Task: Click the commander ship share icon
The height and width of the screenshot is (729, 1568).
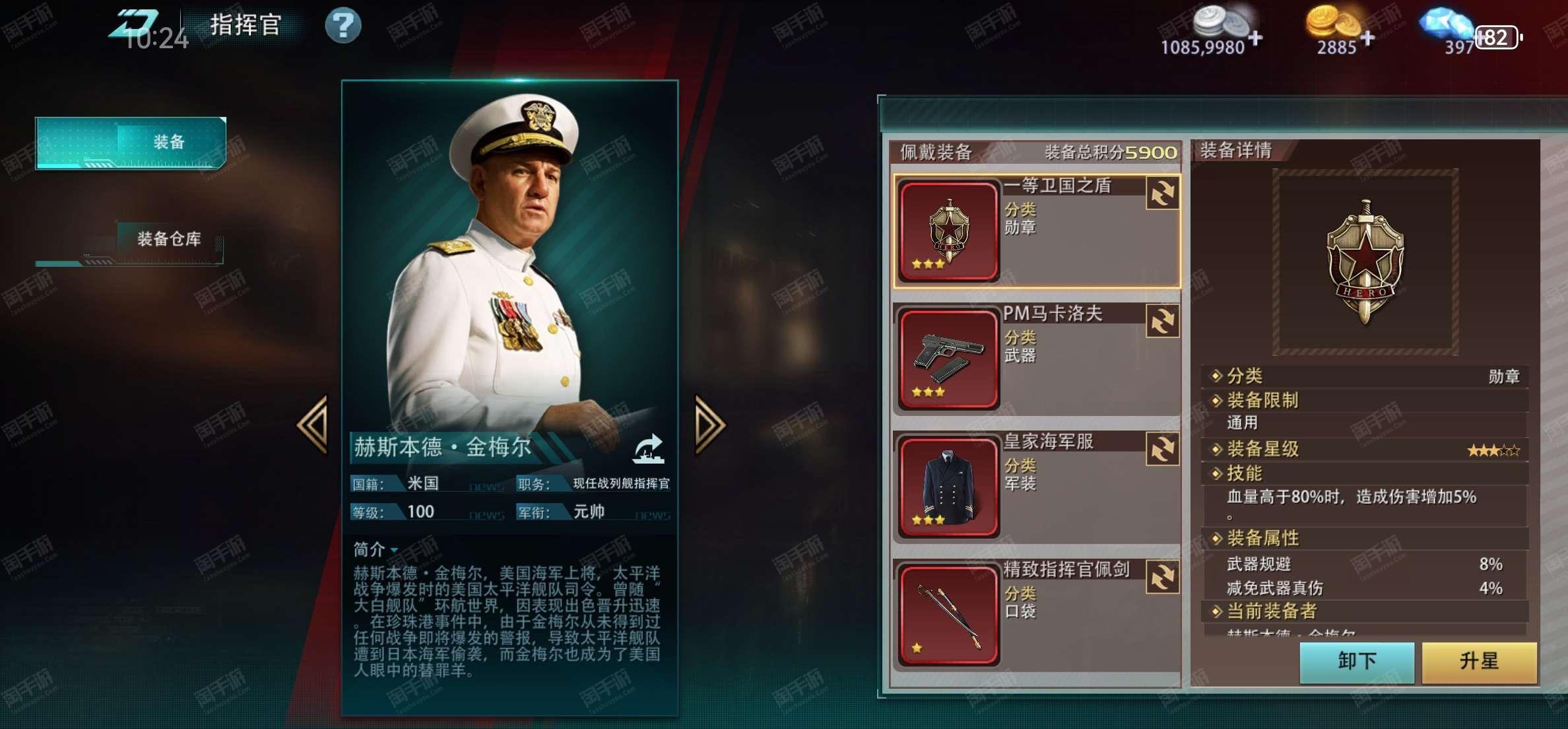Action: (649, 449)
